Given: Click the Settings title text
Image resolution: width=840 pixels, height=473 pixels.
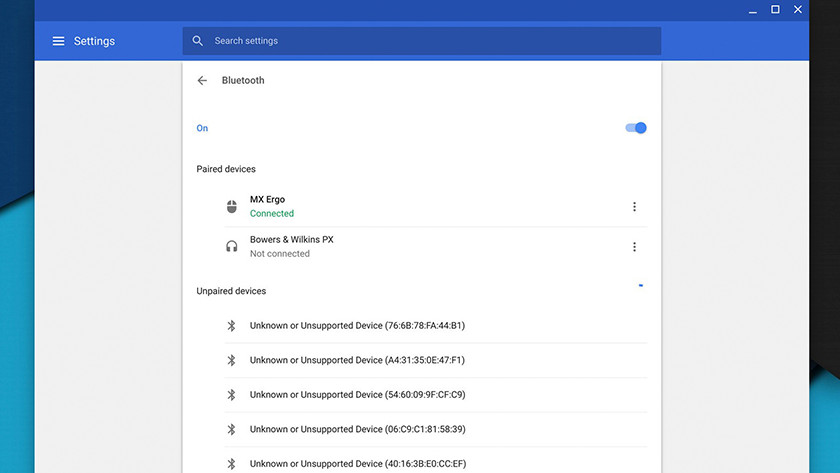Looking at the screenshot, I should coord(94,41).
